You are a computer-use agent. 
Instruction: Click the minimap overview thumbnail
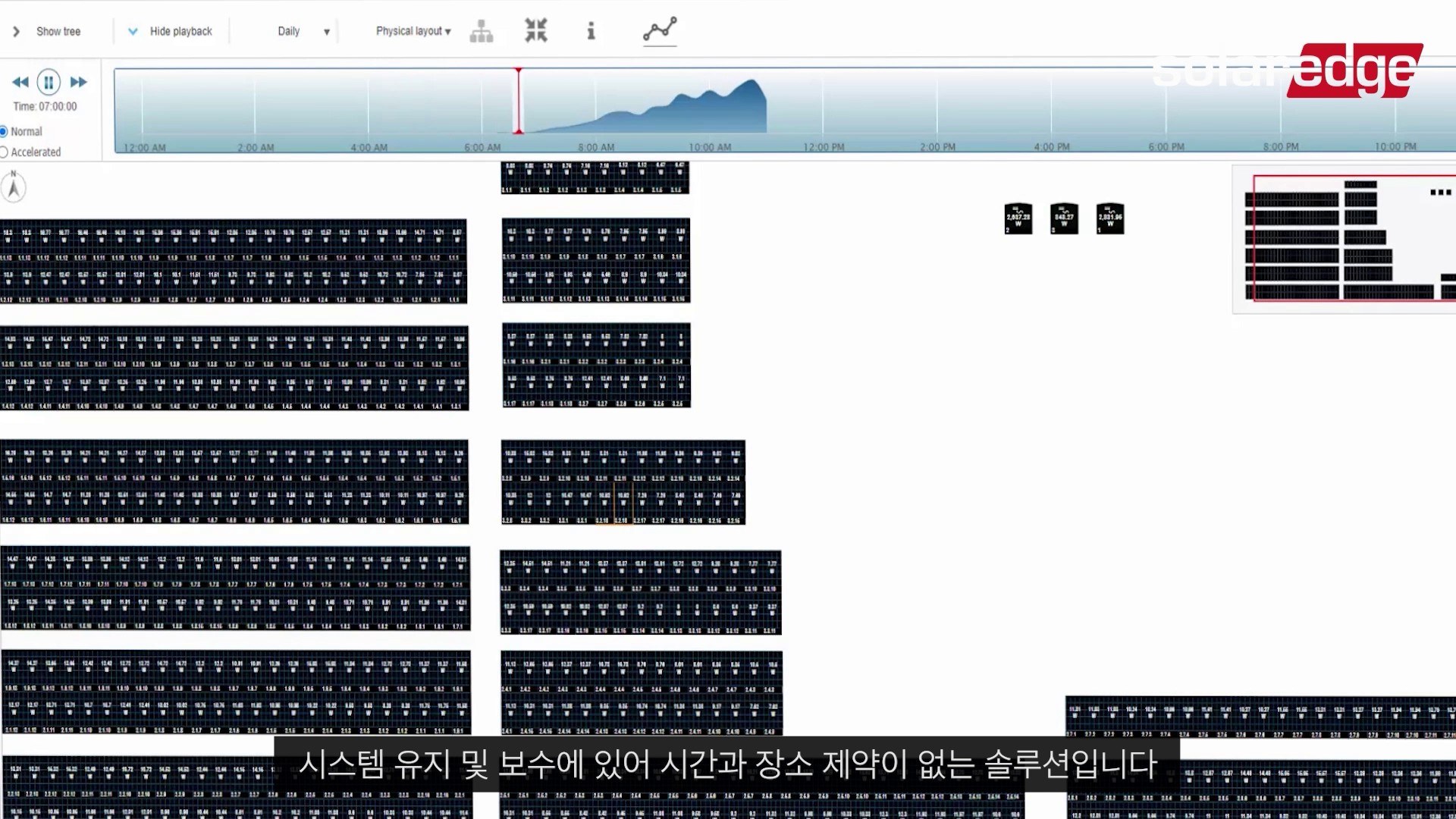1345,239
